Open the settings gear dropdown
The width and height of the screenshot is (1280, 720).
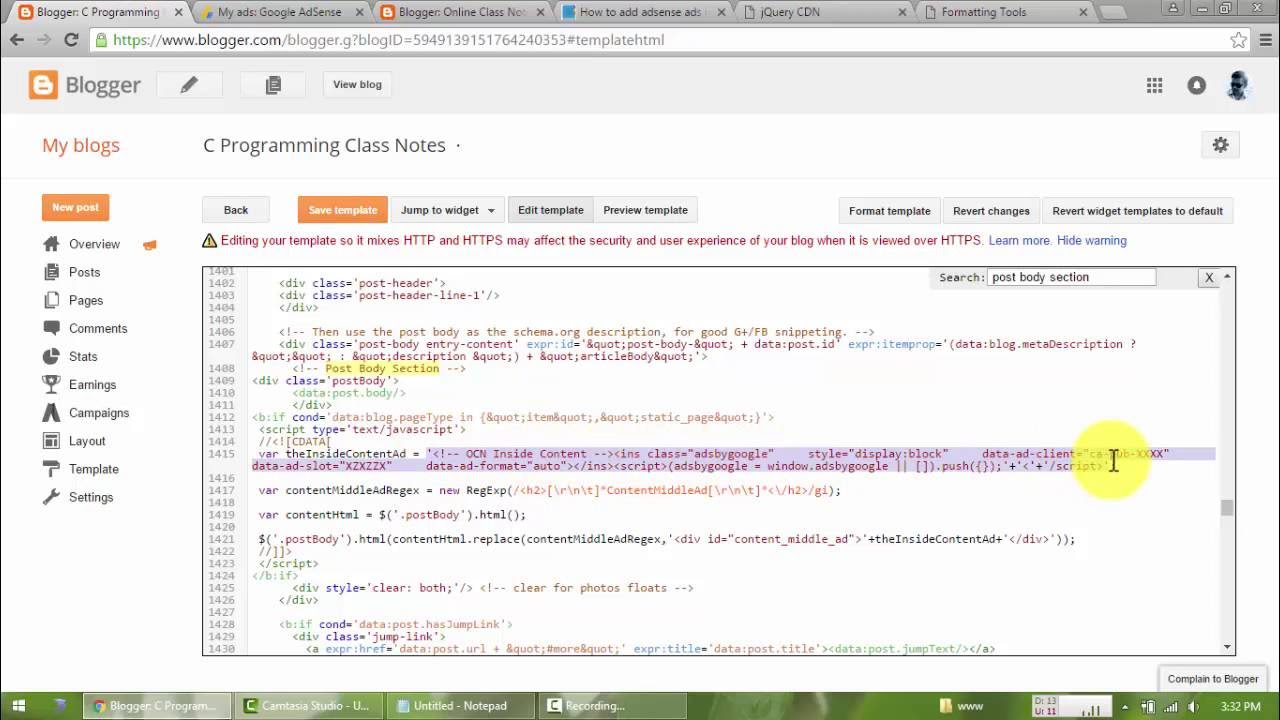pyautogui.click(x=1220, y=145)
